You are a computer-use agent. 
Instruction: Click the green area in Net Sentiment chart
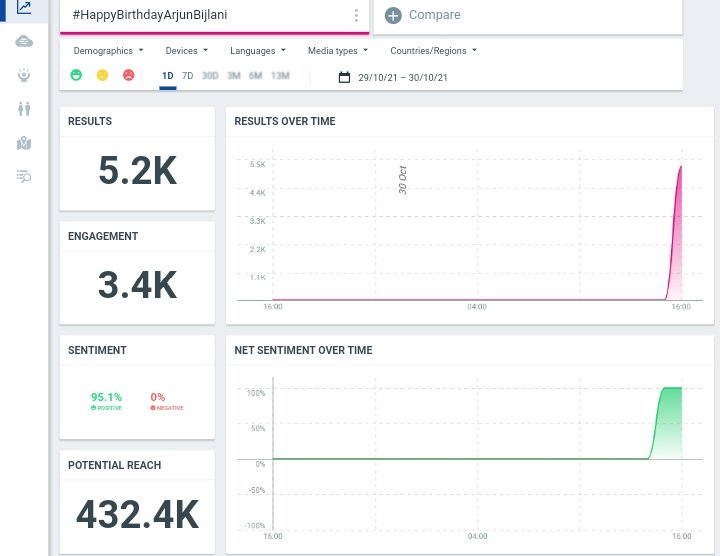(669, 422)
